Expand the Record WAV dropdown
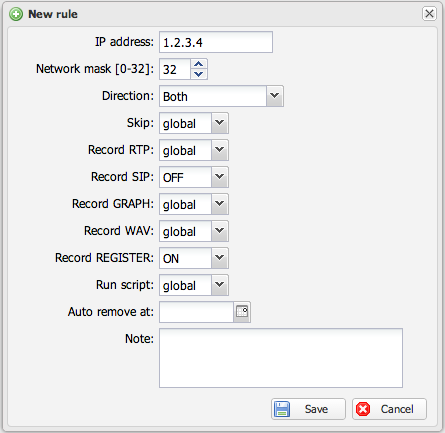This screenshot has width=445, height=433. (220, 231)
